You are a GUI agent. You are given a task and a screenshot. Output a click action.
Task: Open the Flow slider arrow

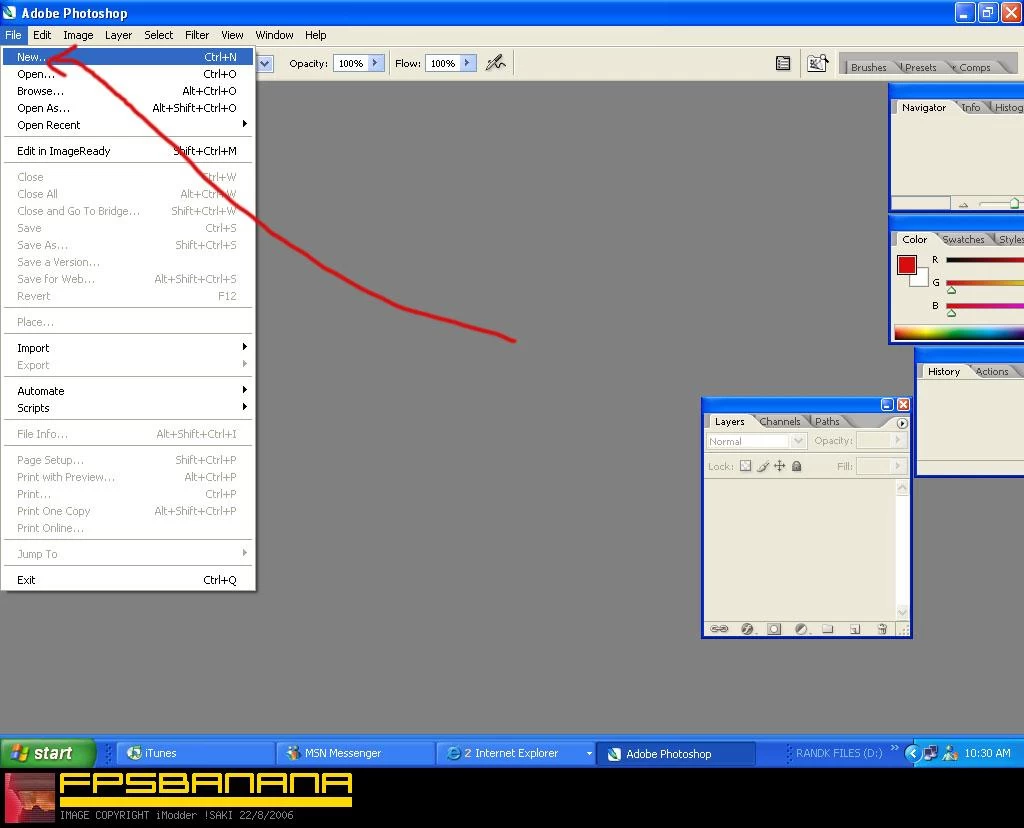pyautogui.click(x=467, y=63)
